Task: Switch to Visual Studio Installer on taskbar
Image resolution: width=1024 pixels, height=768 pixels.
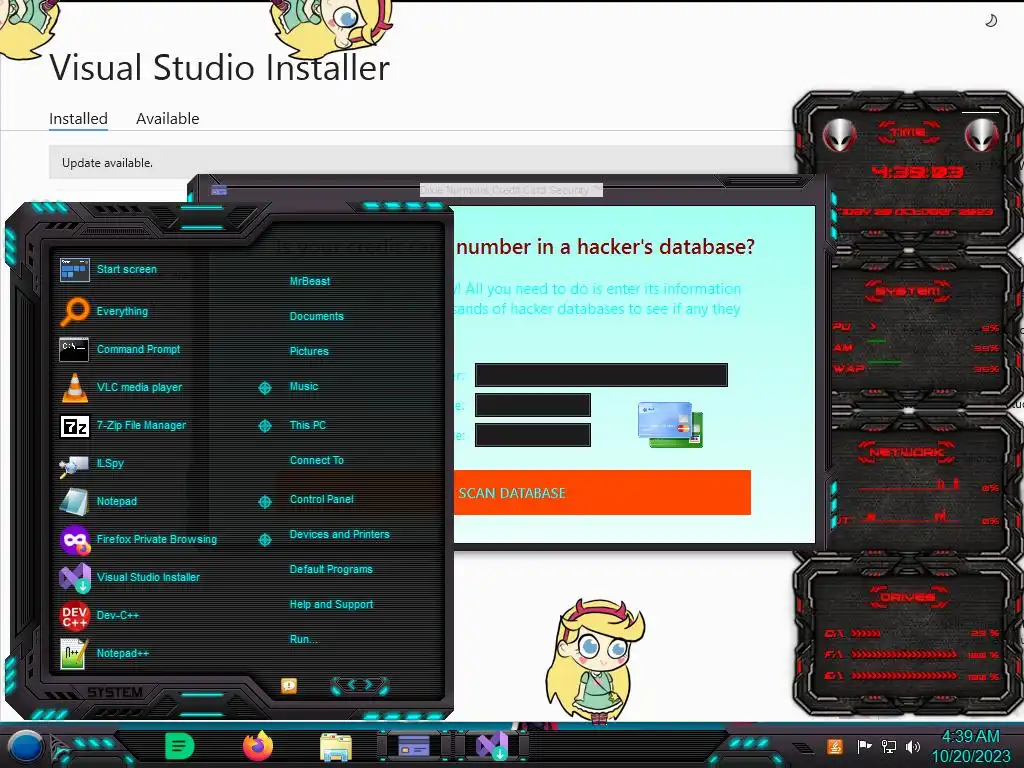Action: (x=492, y=746)
